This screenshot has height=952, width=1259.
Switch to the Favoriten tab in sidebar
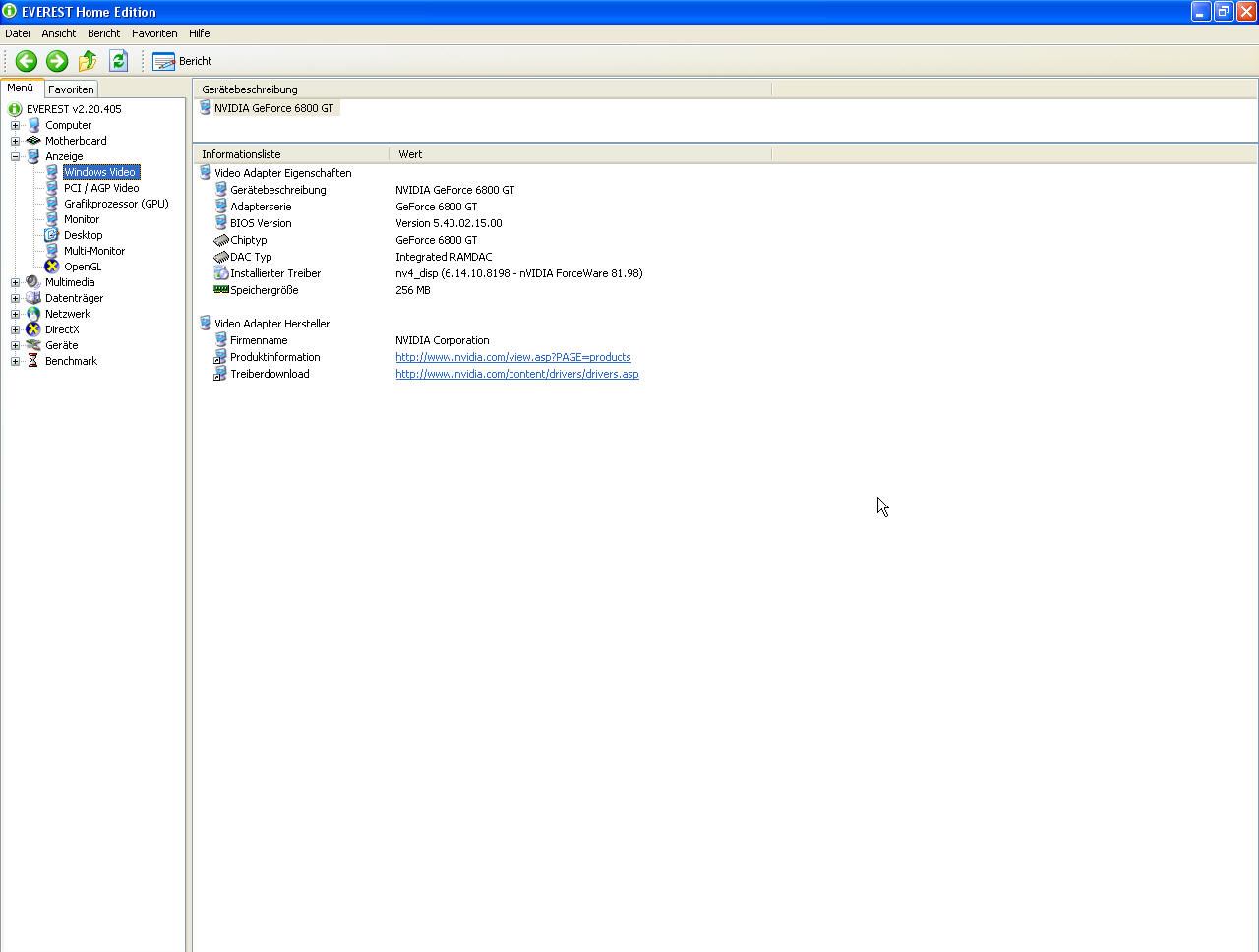(71, 89)
